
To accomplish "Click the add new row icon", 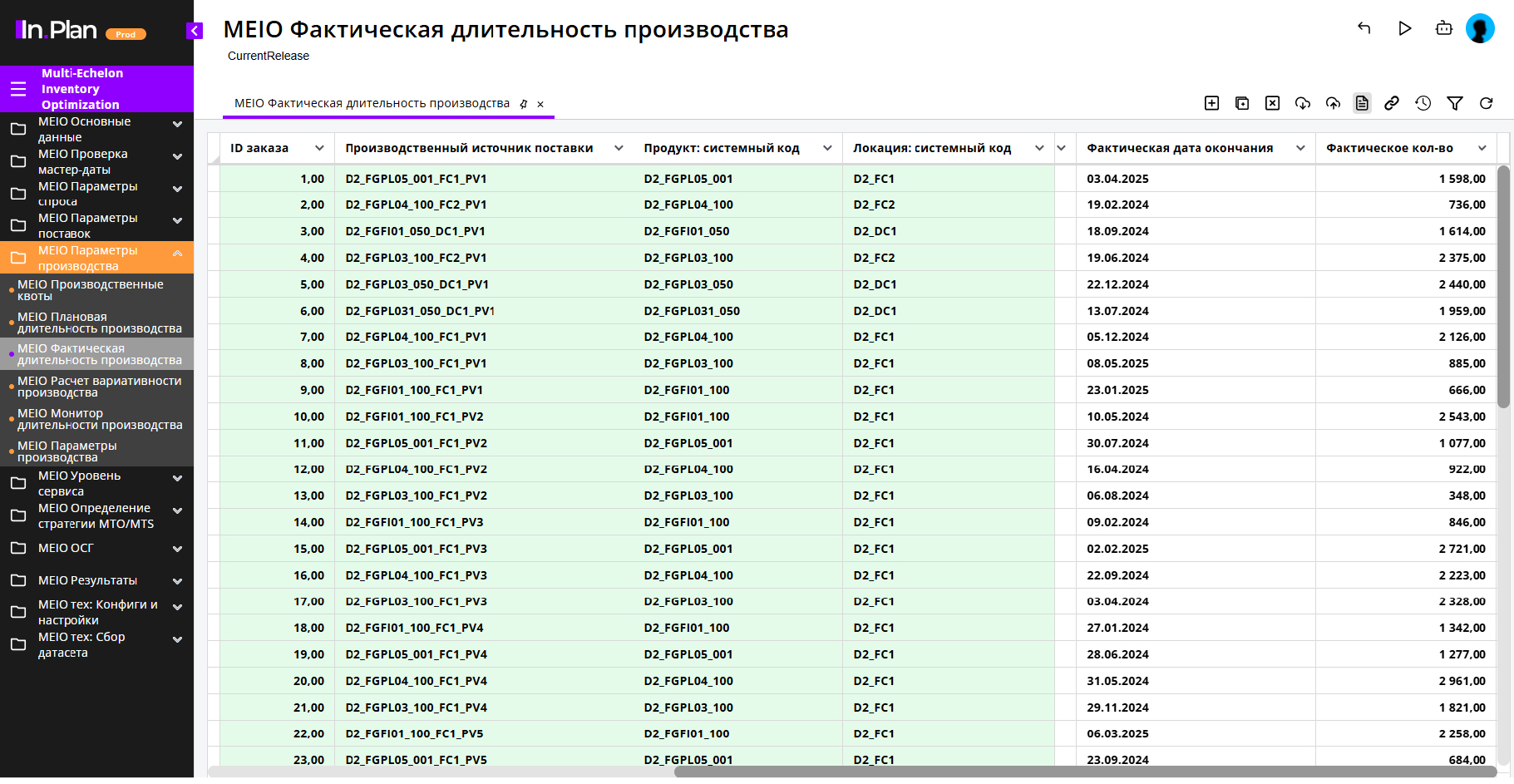I will coord(1211,103).
